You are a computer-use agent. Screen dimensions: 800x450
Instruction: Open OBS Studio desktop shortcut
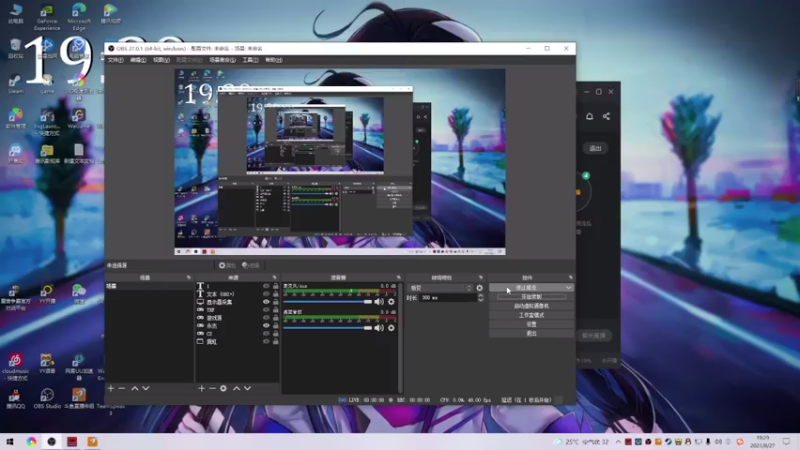[x=47, y=398]
